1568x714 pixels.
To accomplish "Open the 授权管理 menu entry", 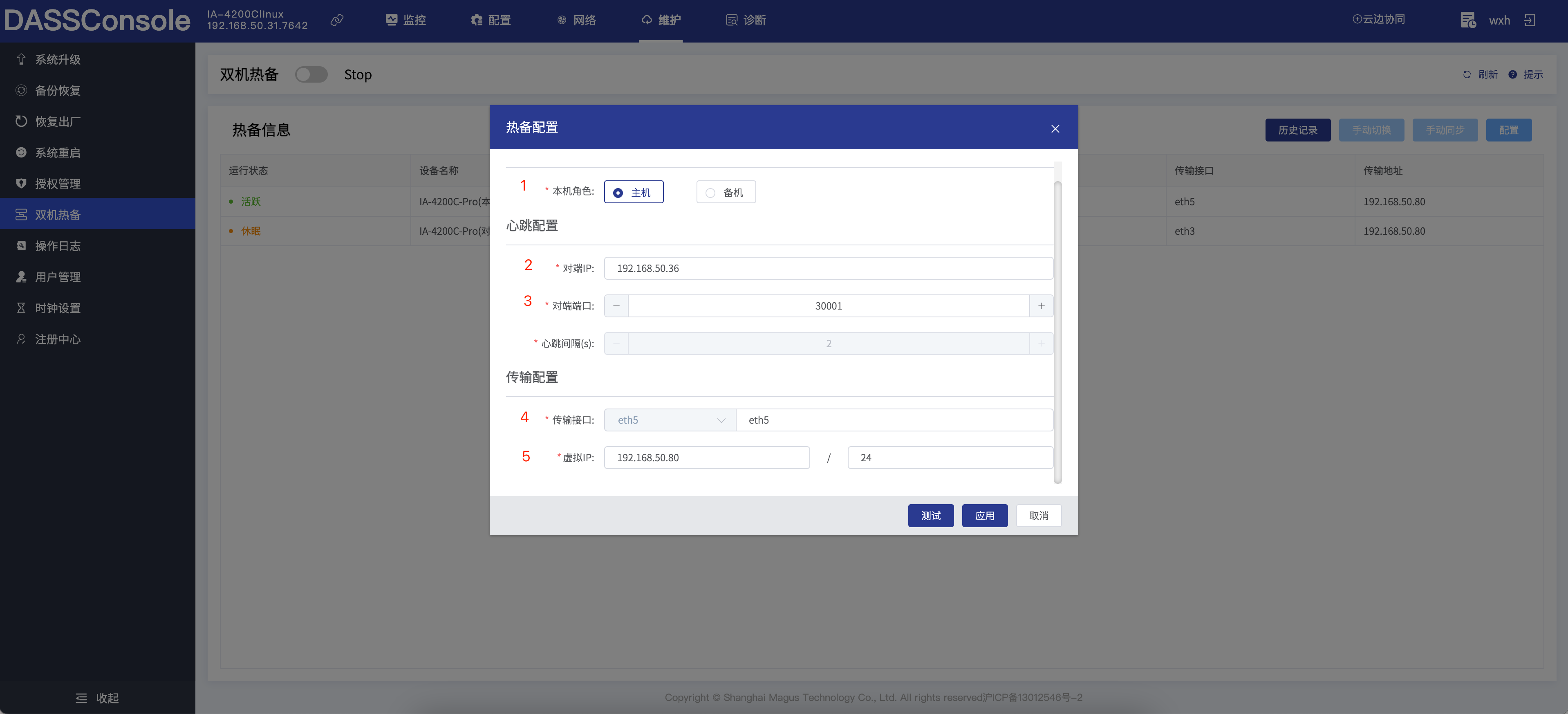I will (97, 183).
